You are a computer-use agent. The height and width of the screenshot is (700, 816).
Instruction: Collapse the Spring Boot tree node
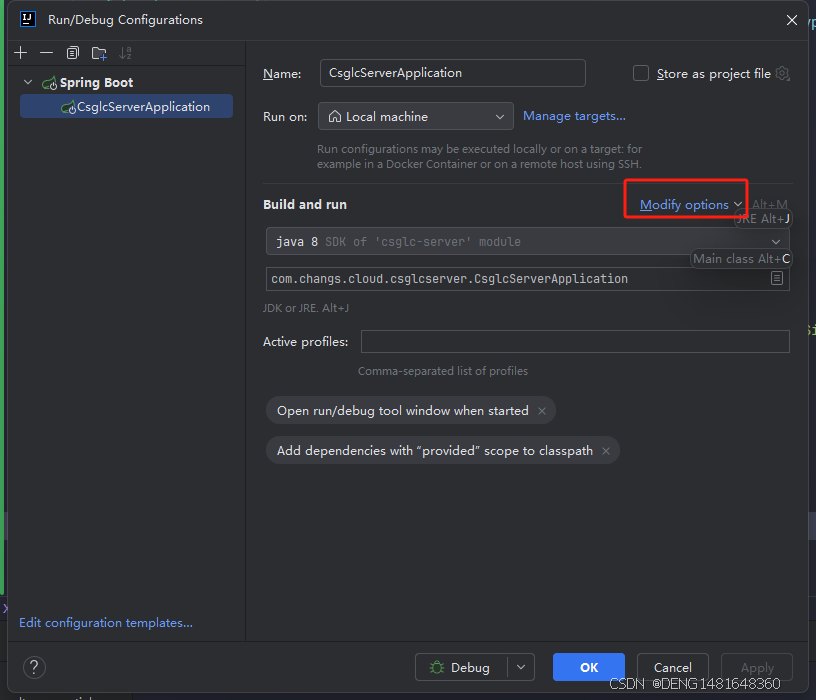click(x=27, y=82)
